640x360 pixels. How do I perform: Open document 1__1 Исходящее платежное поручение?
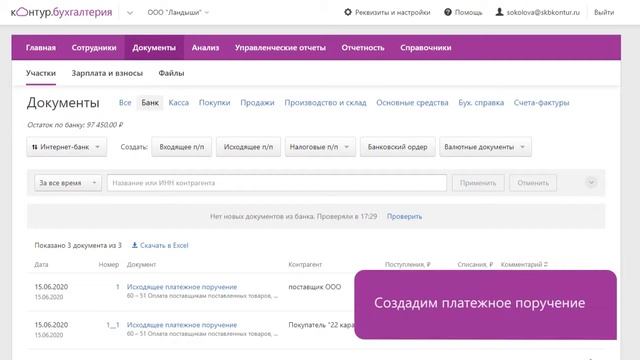click(182, 325)
